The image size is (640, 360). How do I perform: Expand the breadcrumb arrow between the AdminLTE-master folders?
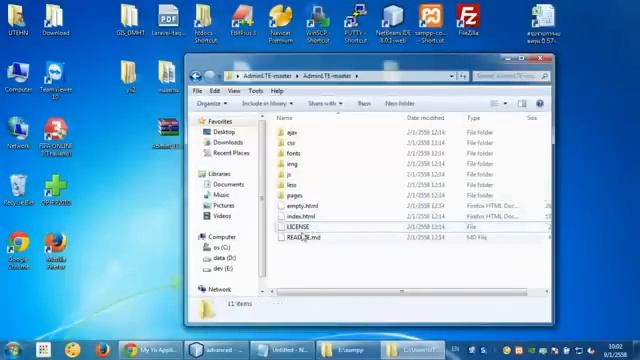click(x=297, y=76)
